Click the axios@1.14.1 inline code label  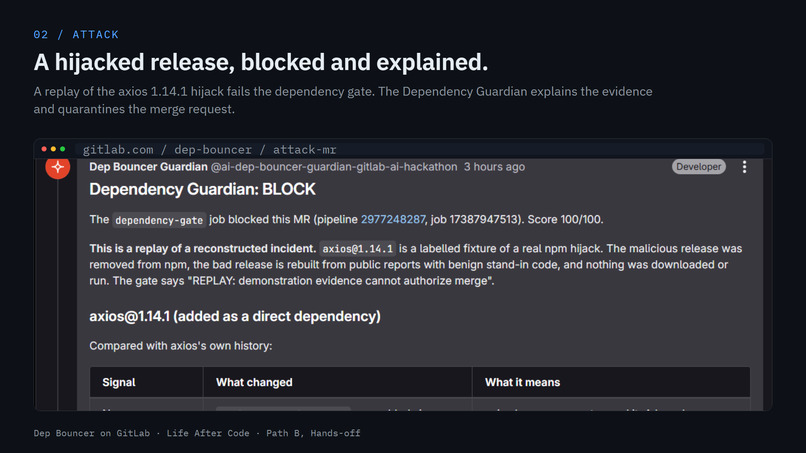pos(358,249)
